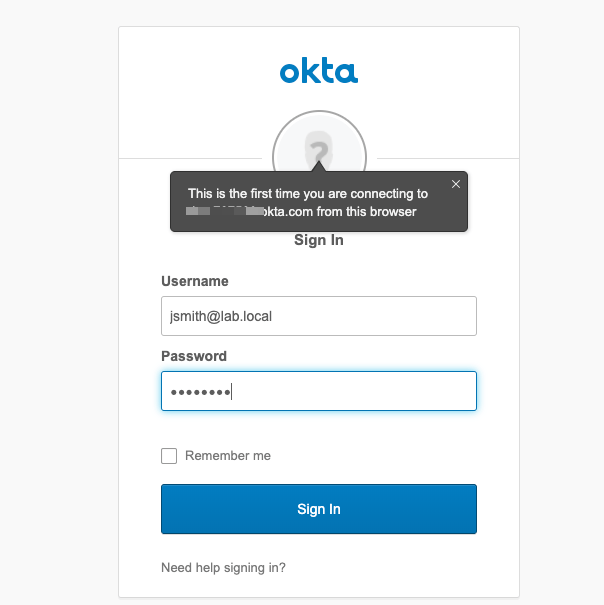Screen dimensions: 604x605
Task: Click the Password field label
Action: click(194, 356)
